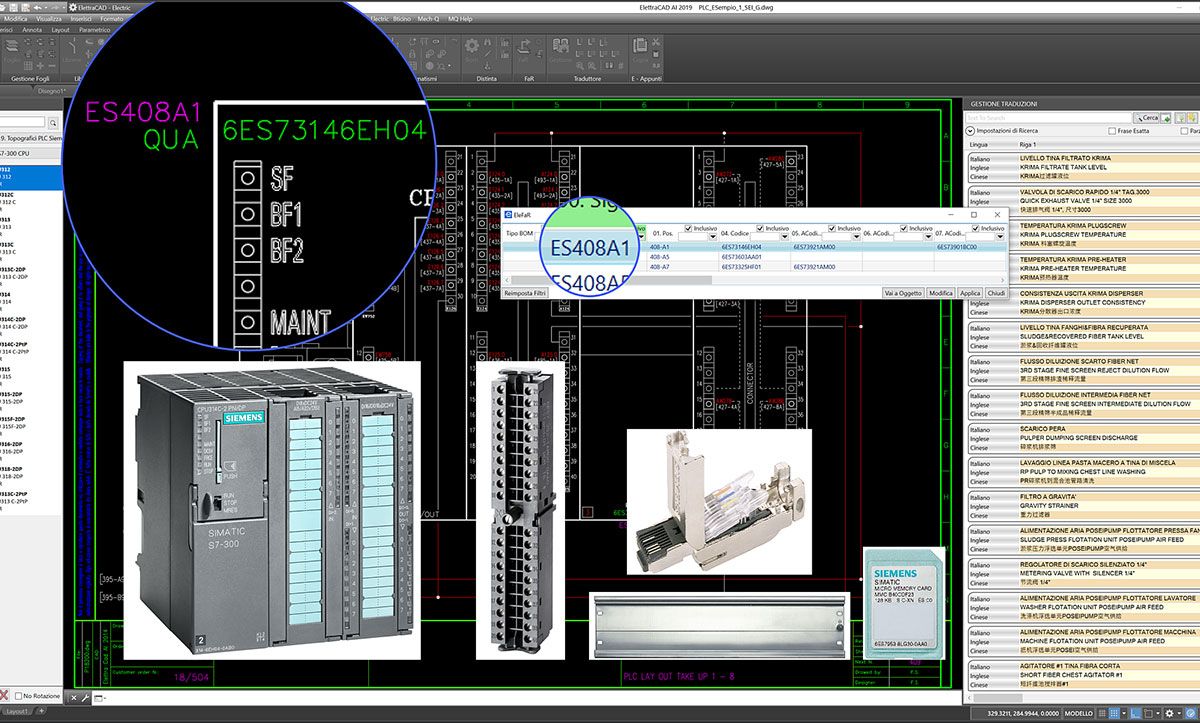The image size is (1200, 723).
Task: Toggle Inclusivo checkbox for 06. ACodi column
Action: coord(903,228)
